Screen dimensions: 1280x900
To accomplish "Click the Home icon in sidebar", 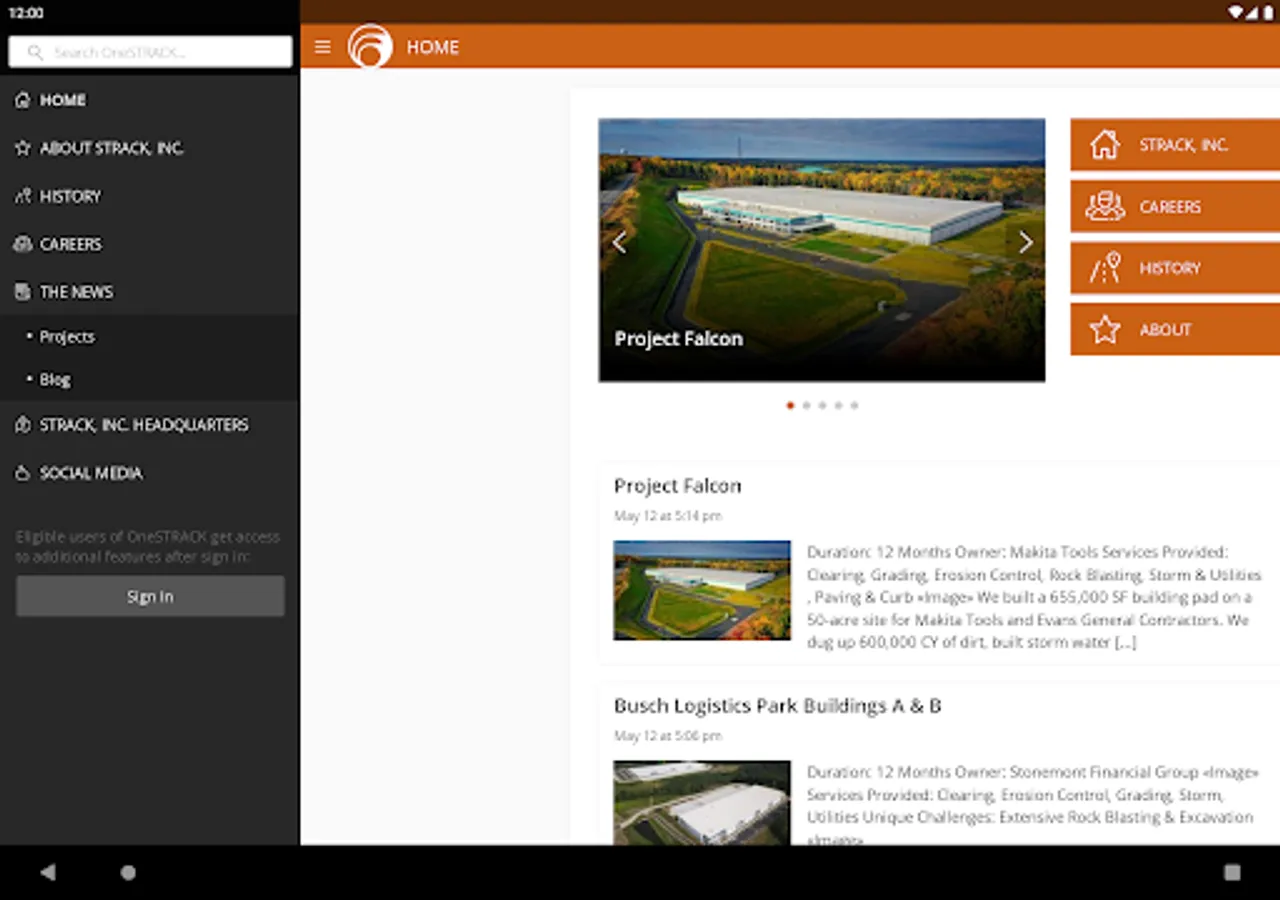I will click(23, 100).
